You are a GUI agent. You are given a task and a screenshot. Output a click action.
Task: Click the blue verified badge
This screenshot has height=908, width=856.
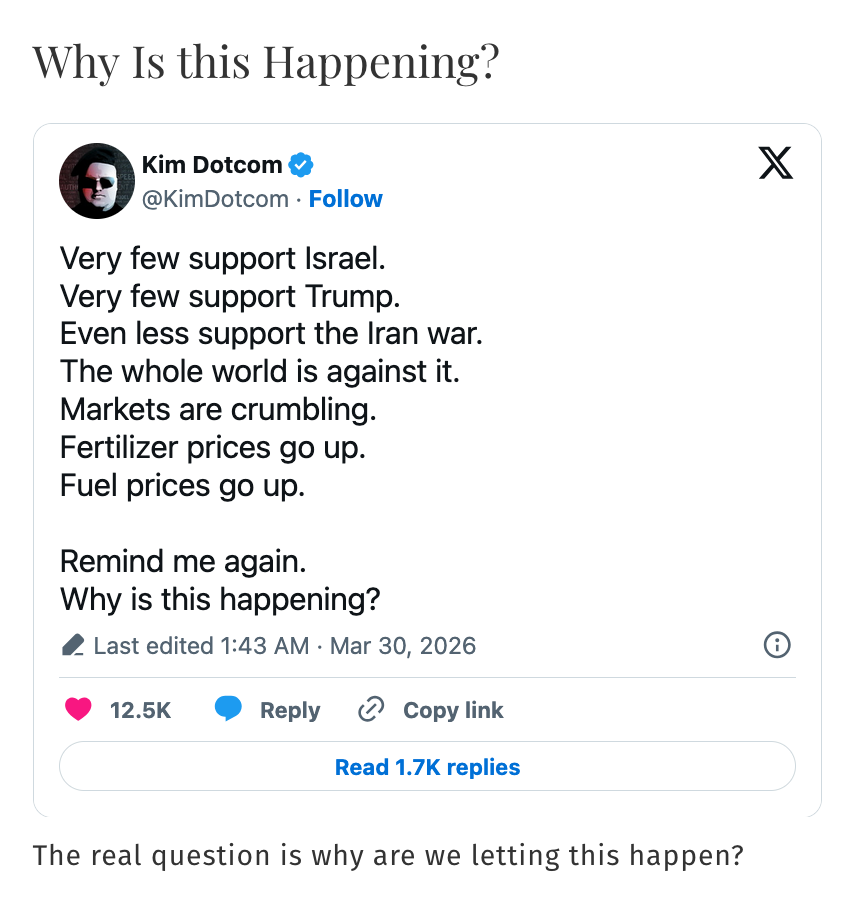(301, 164)
